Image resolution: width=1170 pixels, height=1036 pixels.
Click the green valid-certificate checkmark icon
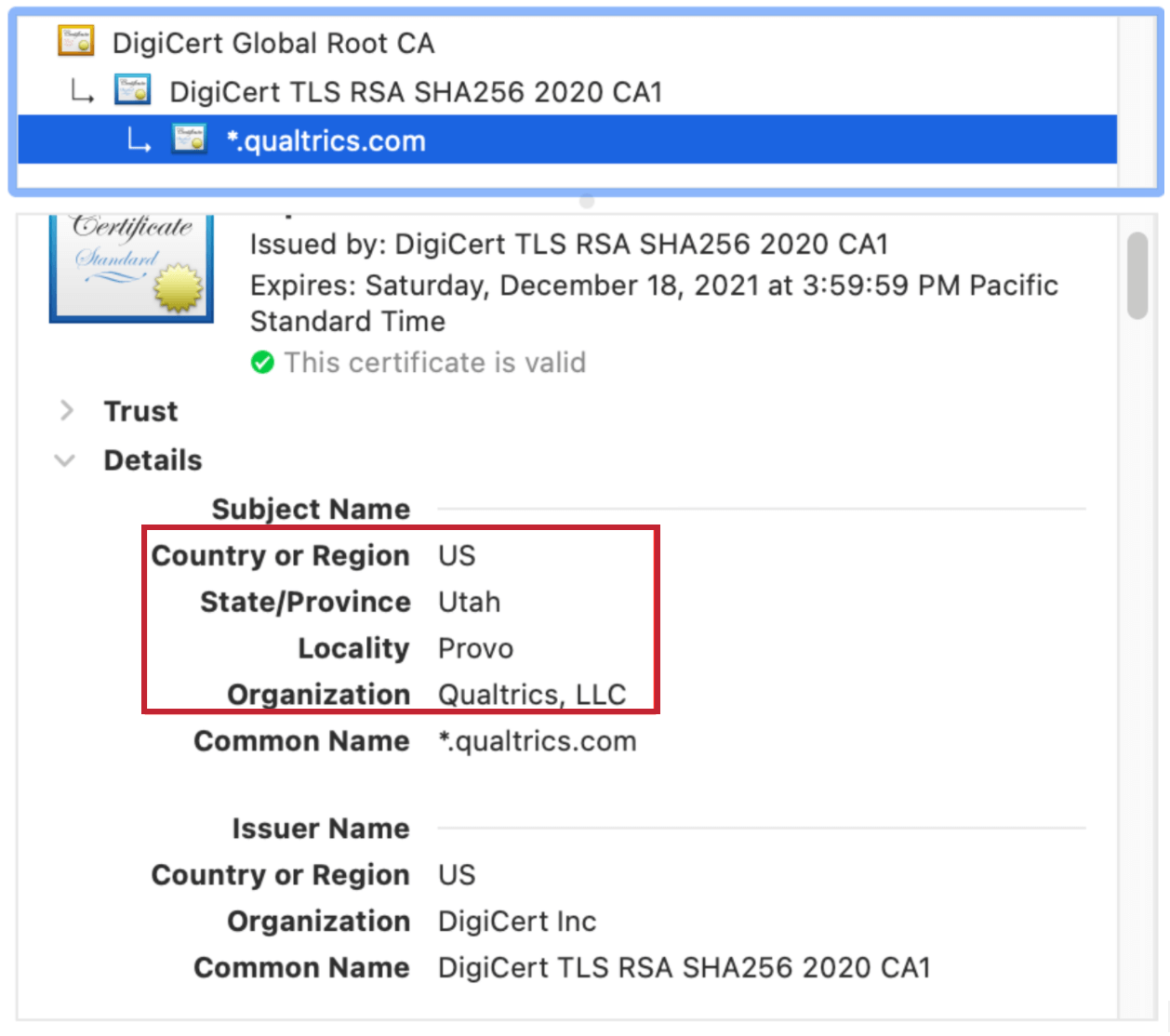(x=262, y=362)
